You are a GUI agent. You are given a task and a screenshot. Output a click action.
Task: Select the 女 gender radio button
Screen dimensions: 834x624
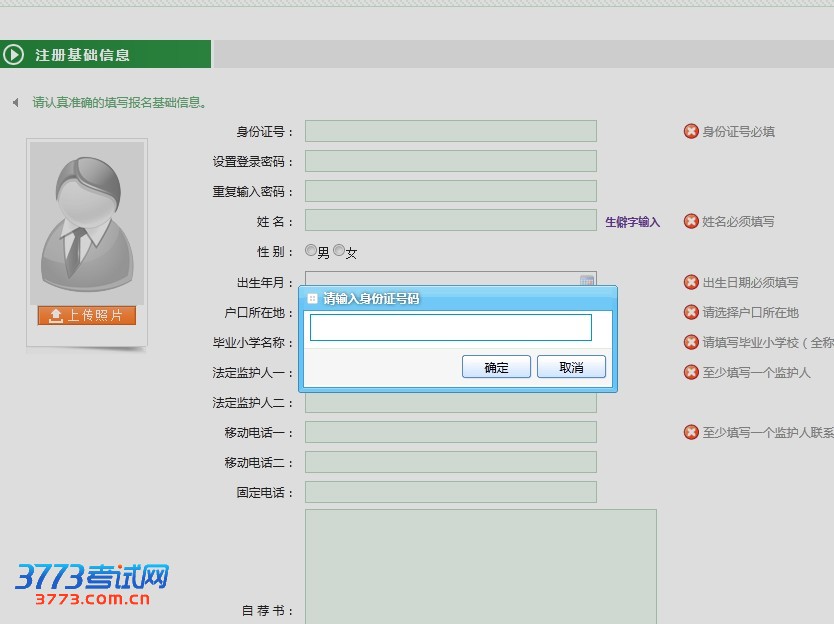[339, 251]
